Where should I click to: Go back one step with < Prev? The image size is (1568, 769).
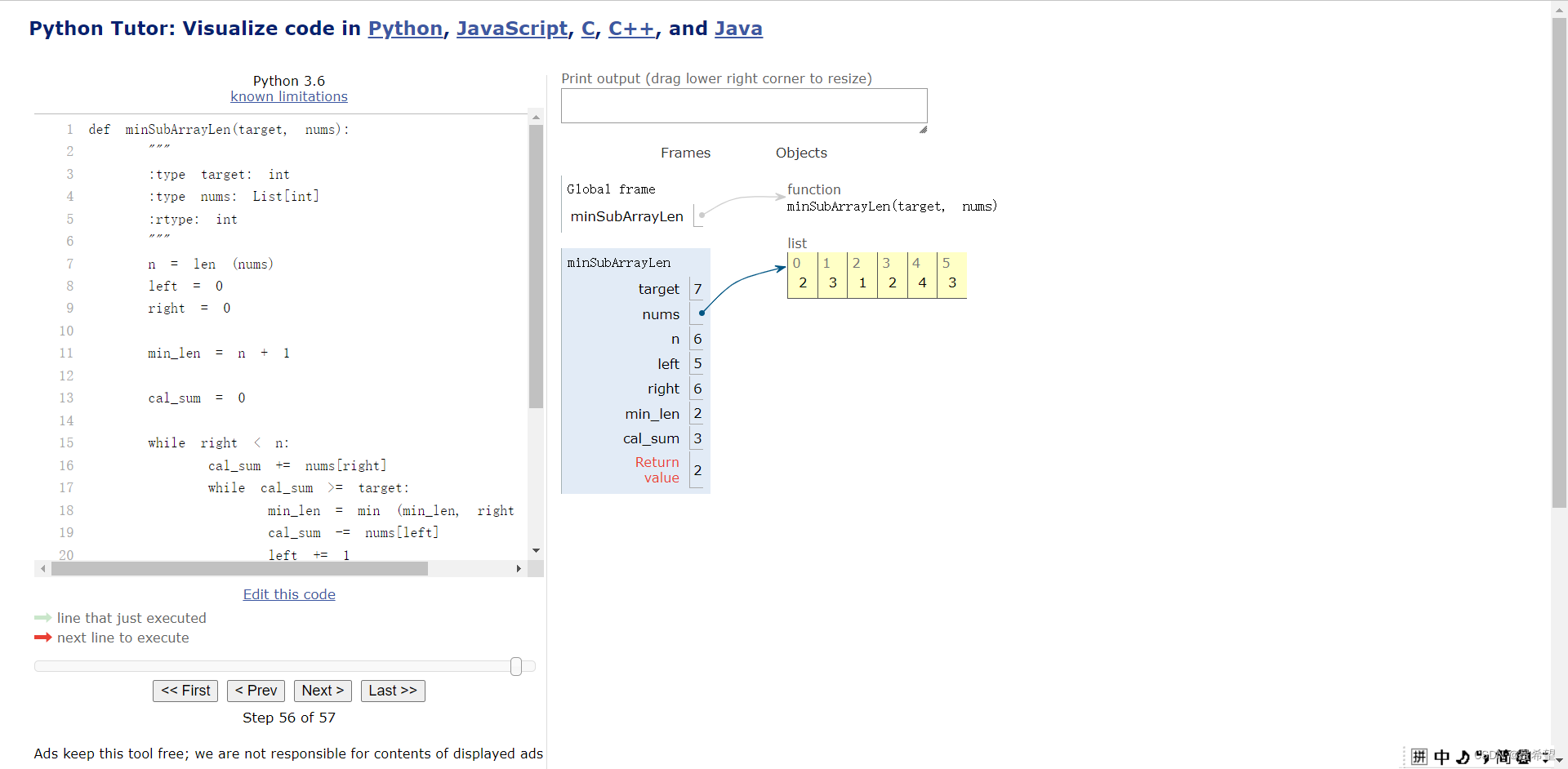pyautogui.click(x=256, y=691)
